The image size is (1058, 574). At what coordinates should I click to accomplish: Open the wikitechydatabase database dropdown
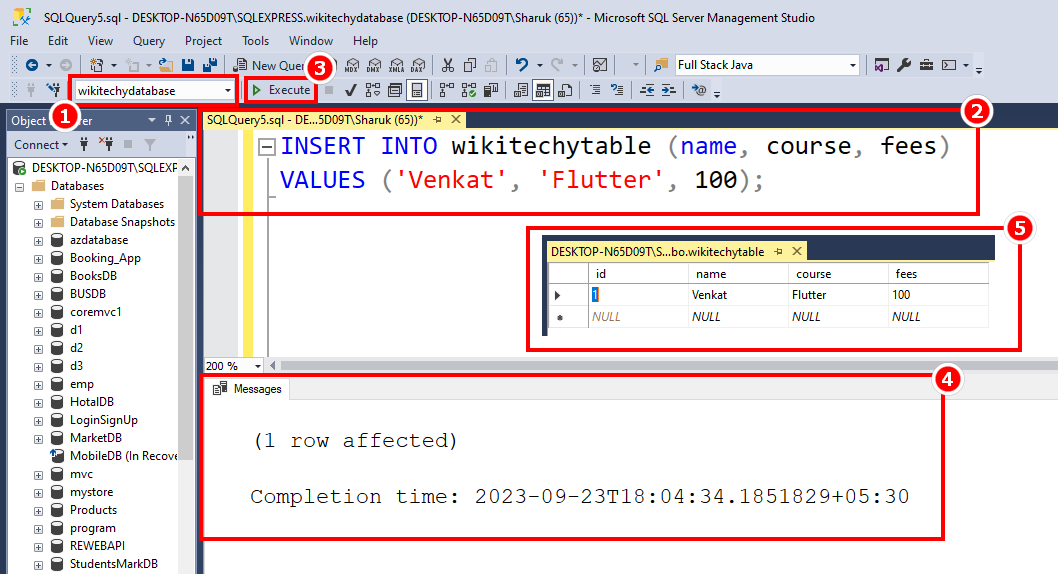(229, 90)
